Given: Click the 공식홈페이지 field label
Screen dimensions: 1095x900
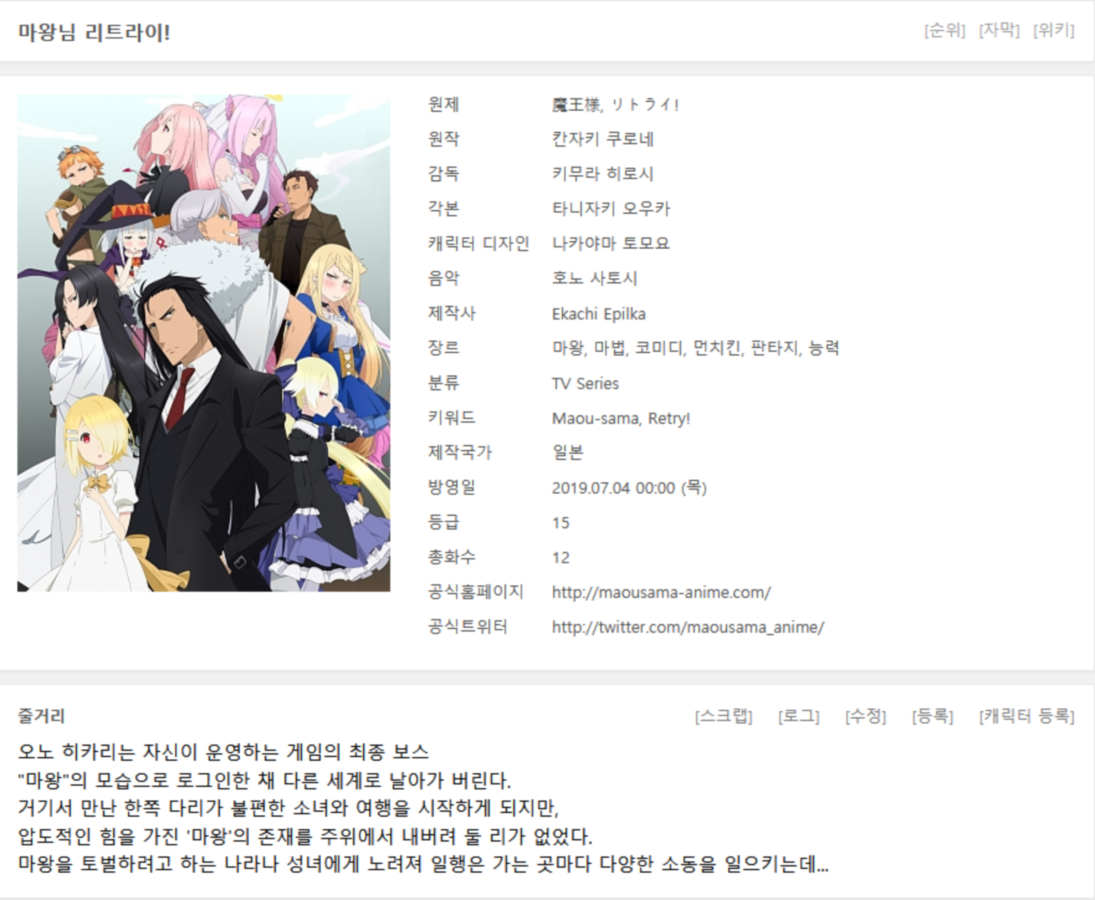Looking at the screenshot, I should pyautogui.click(x=476, y=593).
